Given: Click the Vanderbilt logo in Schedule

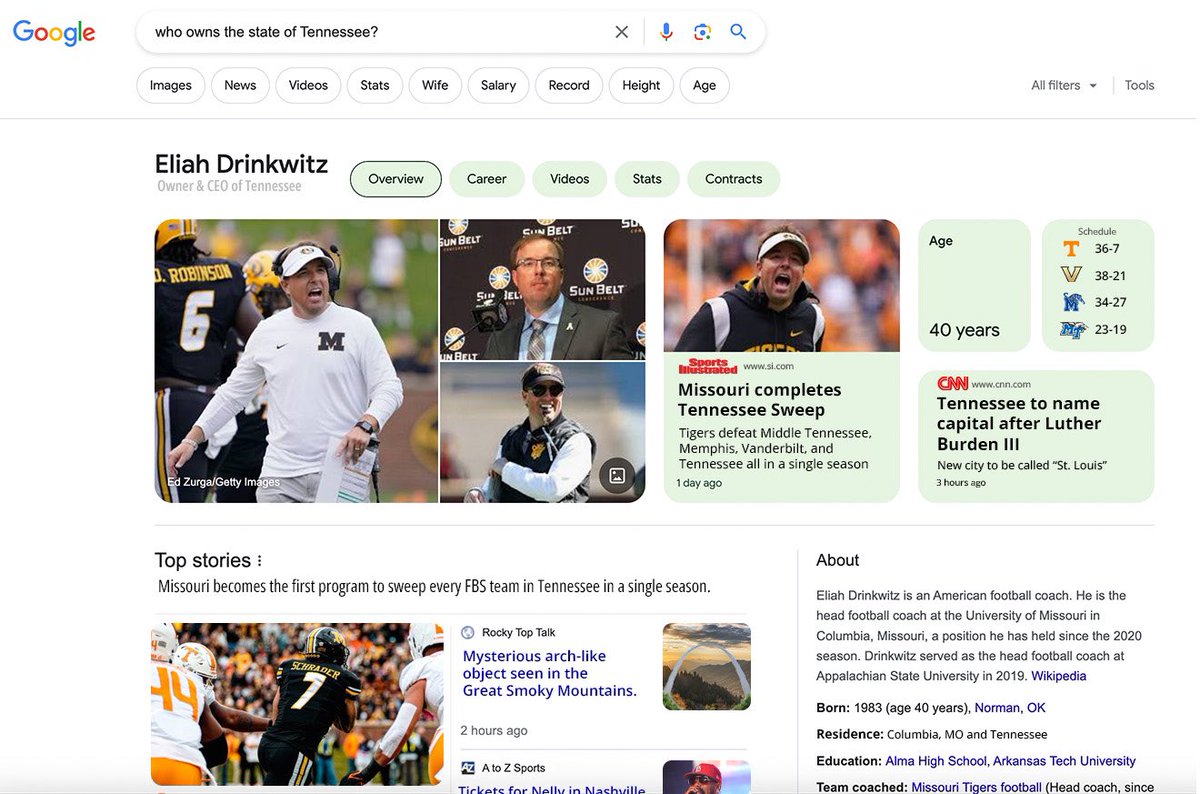Looking at the screenshot, I should point(1071,275).
